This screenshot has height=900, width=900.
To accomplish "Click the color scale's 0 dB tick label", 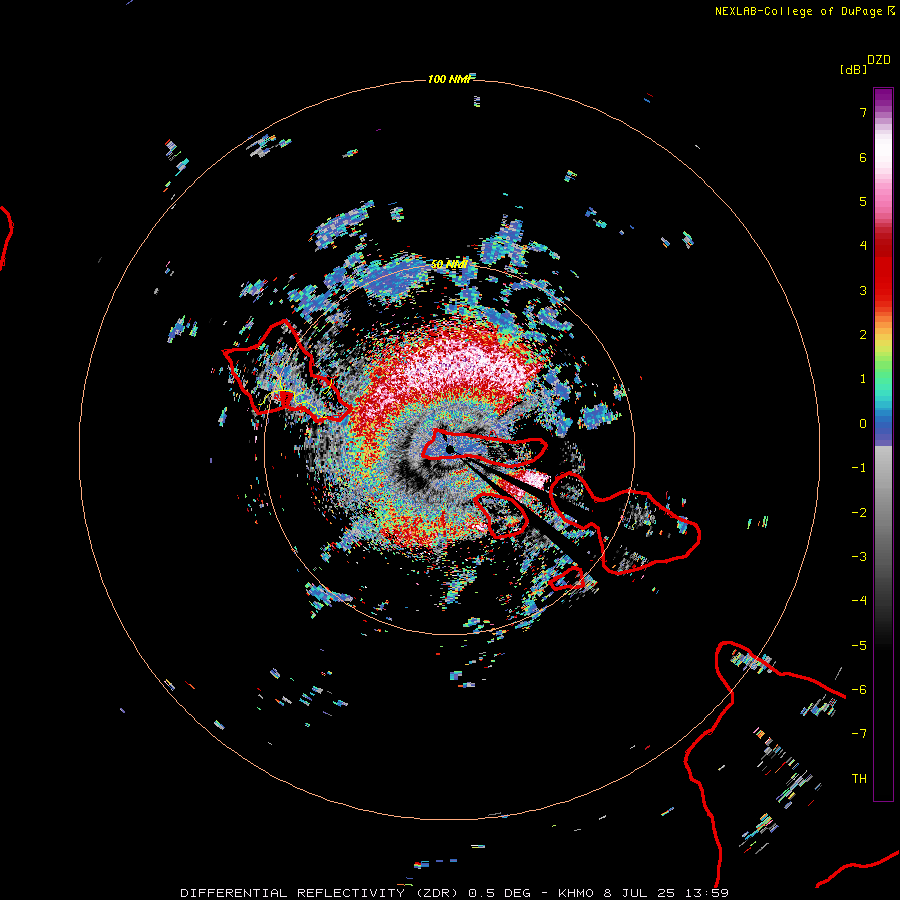I will (x=863, y=424).
